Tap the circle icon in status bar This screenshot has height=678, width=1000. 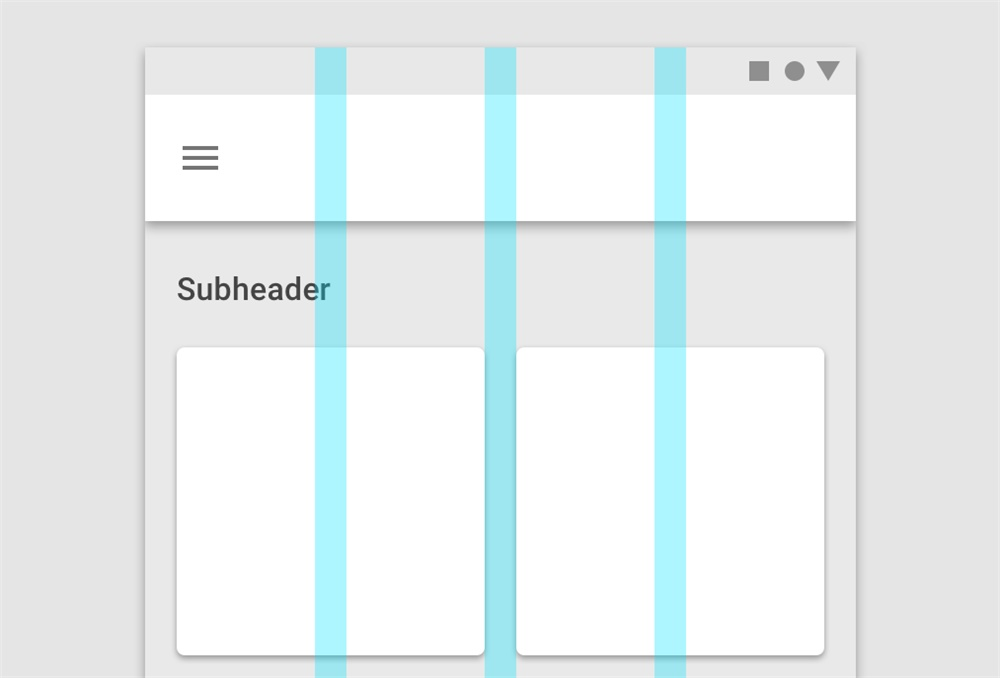click(x=794, y=71)
